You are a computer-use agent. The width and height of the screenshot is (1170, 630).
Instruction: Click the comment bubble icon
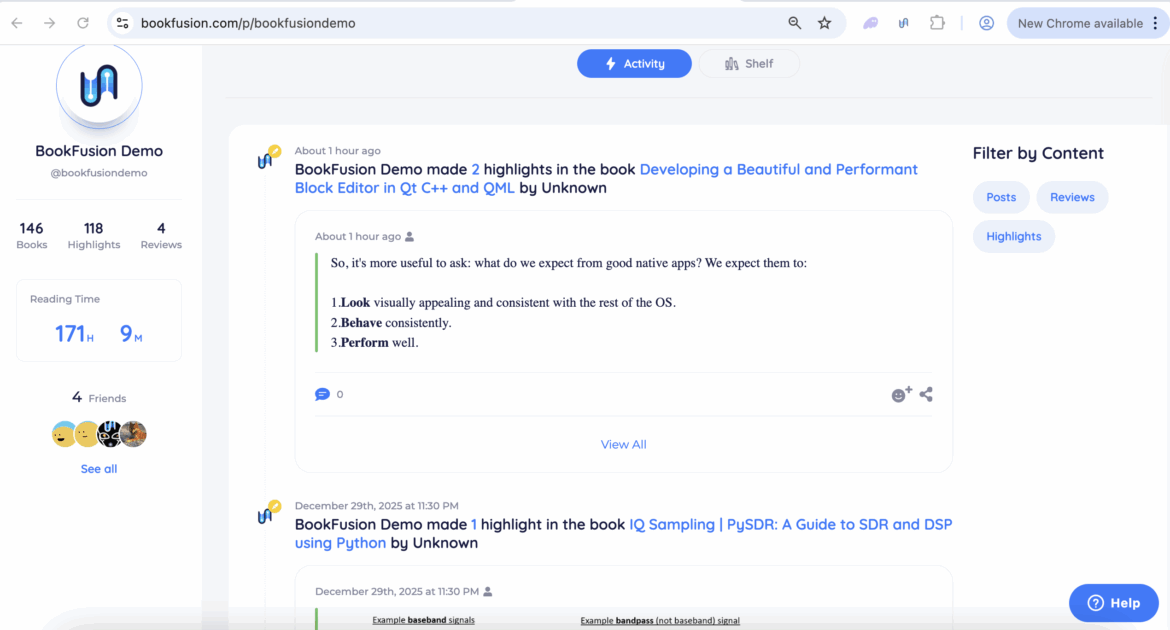point(322,394)
